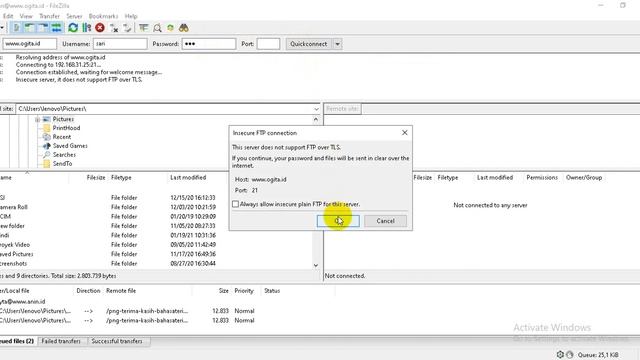
Task: Select the PrintHood folder in tree
Action: [x=66, y=128]
